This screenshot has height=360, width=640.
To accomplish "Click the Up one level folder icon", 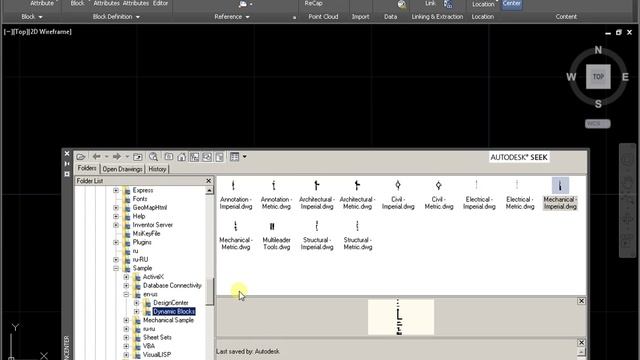I will [138, 157].
